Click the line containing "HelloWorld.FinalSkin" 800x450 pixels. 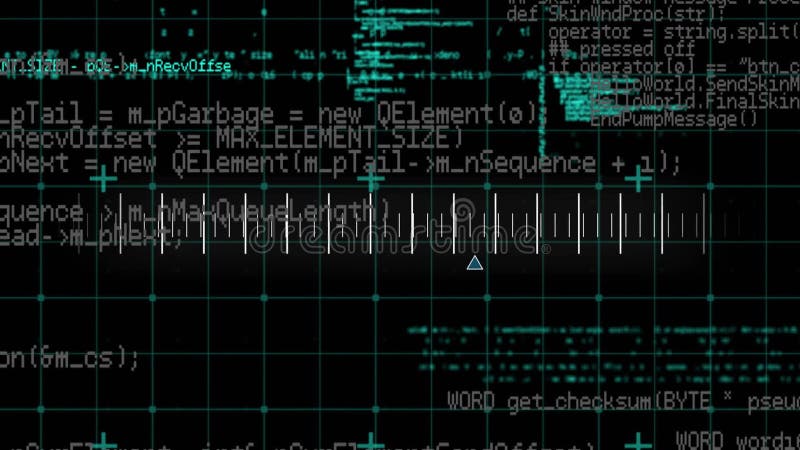click(x=695, y=101)
